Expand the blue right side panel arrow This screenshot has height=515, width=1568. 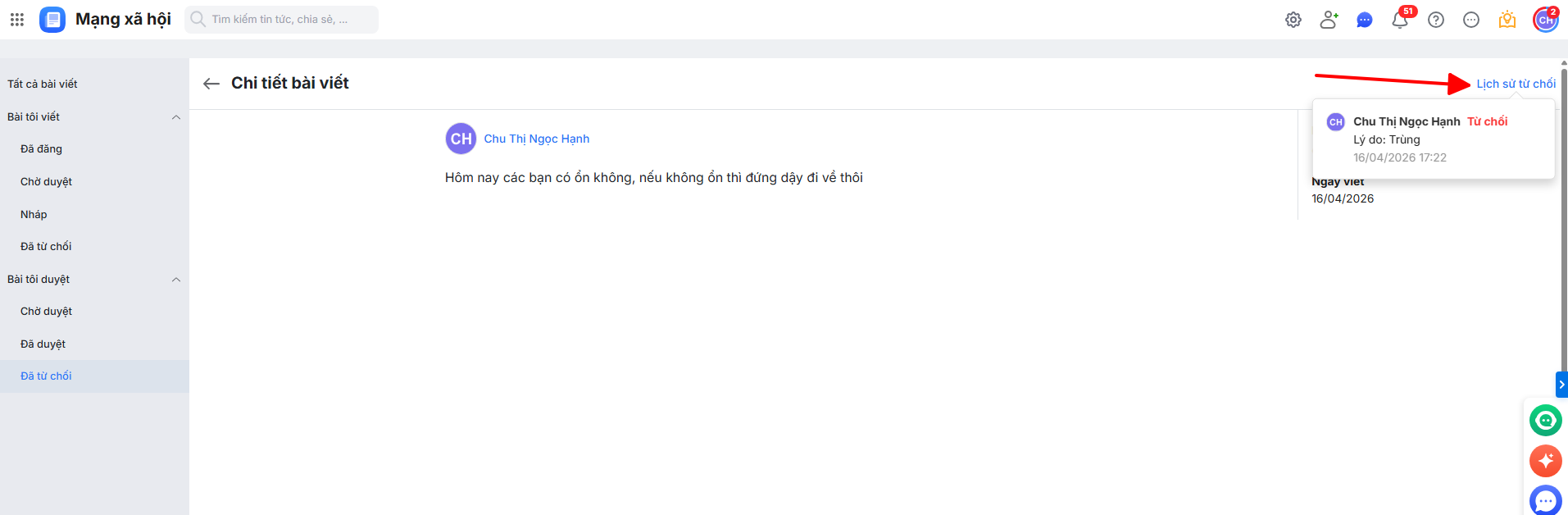coord(1561,385)
